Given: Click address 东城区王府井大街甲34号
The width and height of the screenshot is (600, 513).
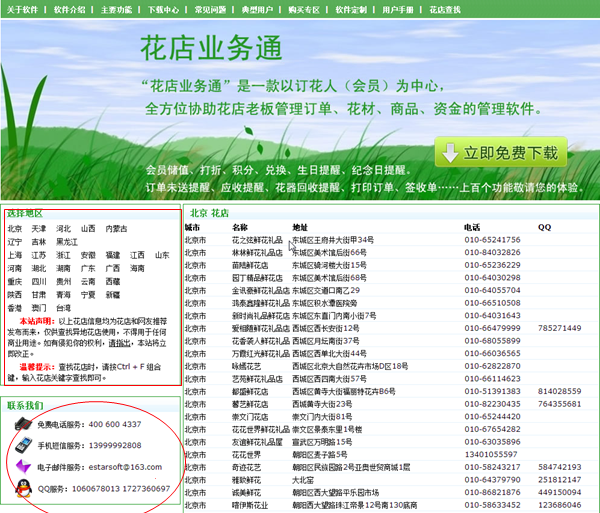Looking at the screenshot, I should coord(333,240).
